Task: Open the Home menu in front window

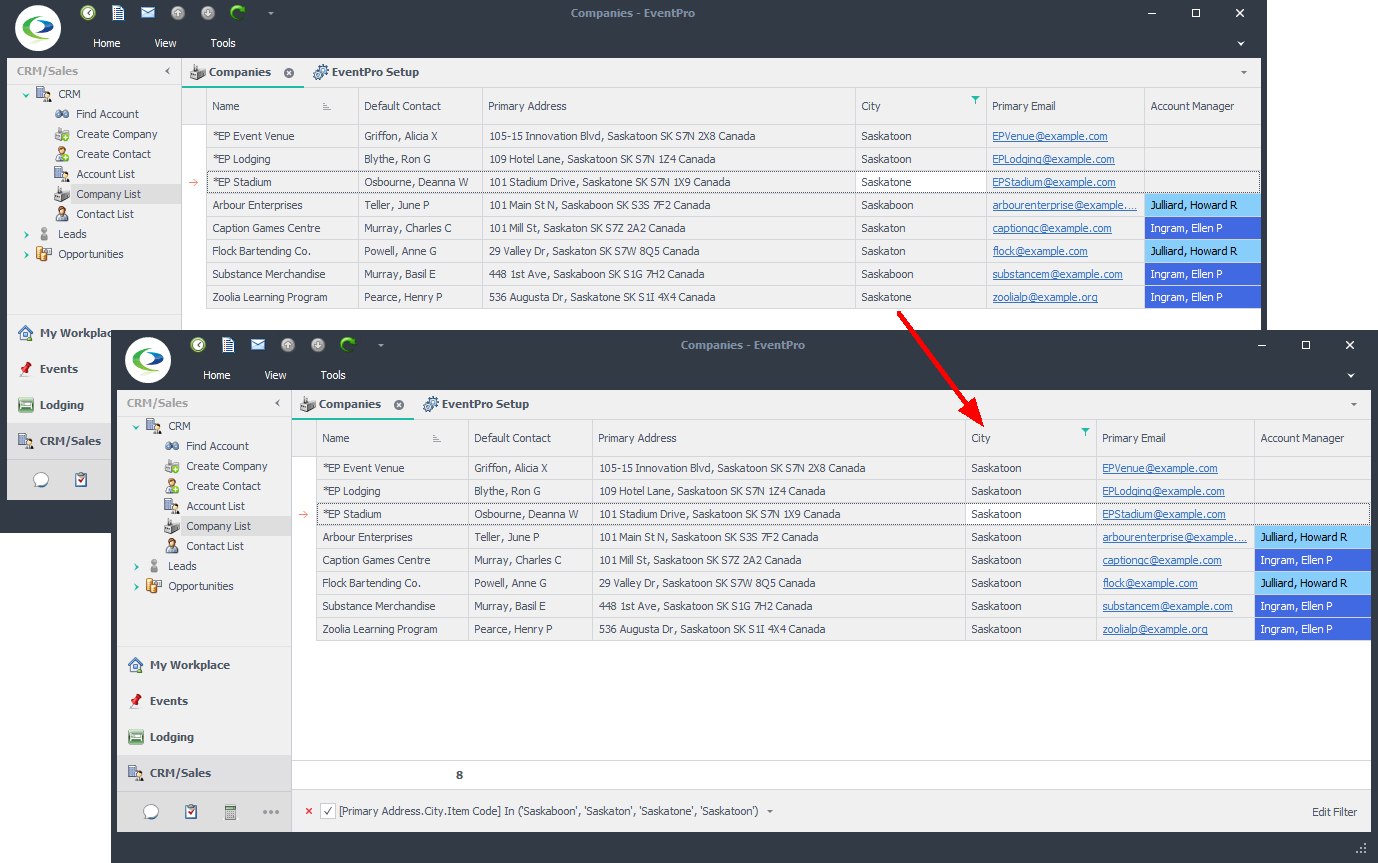Action: 217,375
